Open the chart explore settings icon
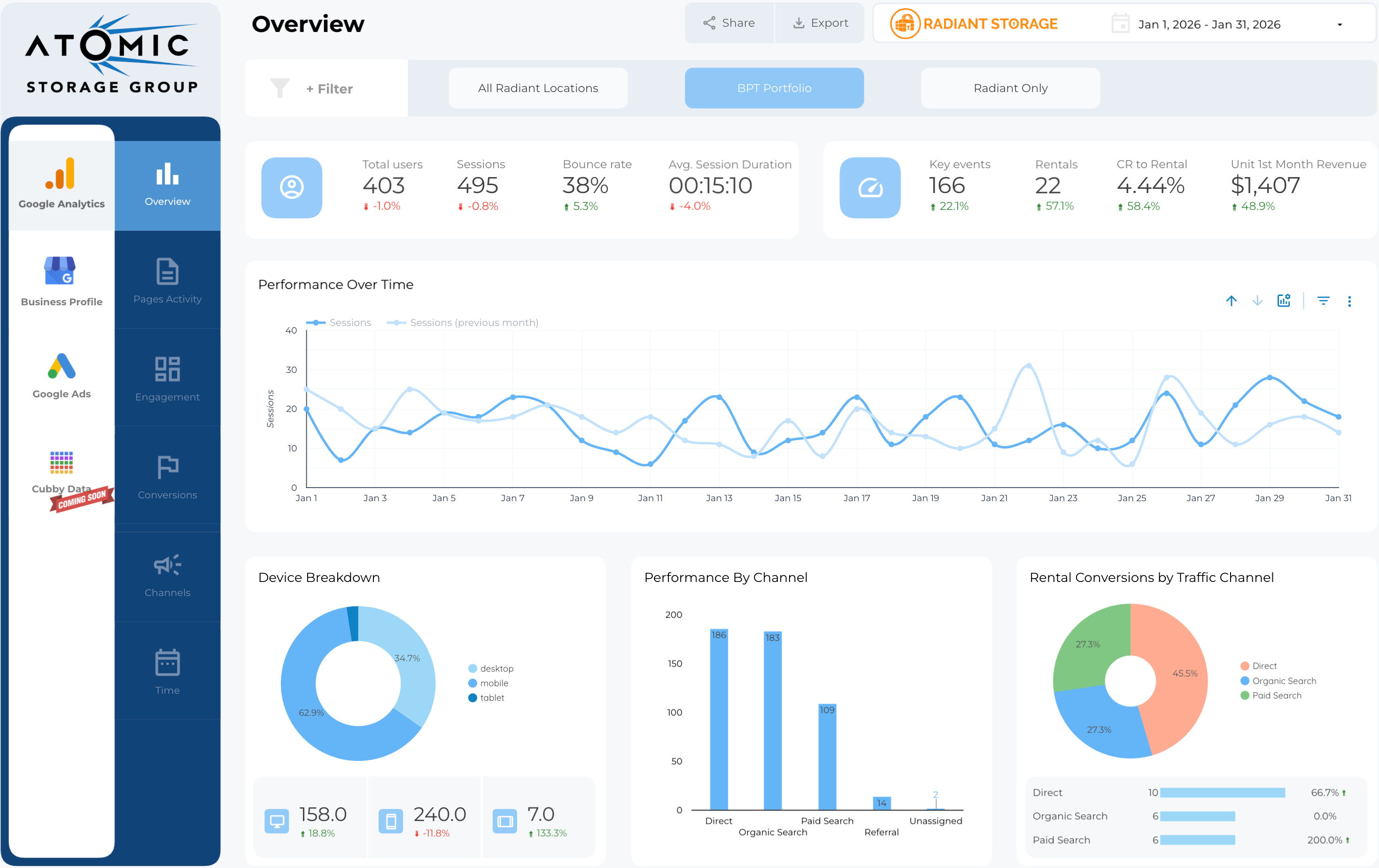 (1283, 301)
